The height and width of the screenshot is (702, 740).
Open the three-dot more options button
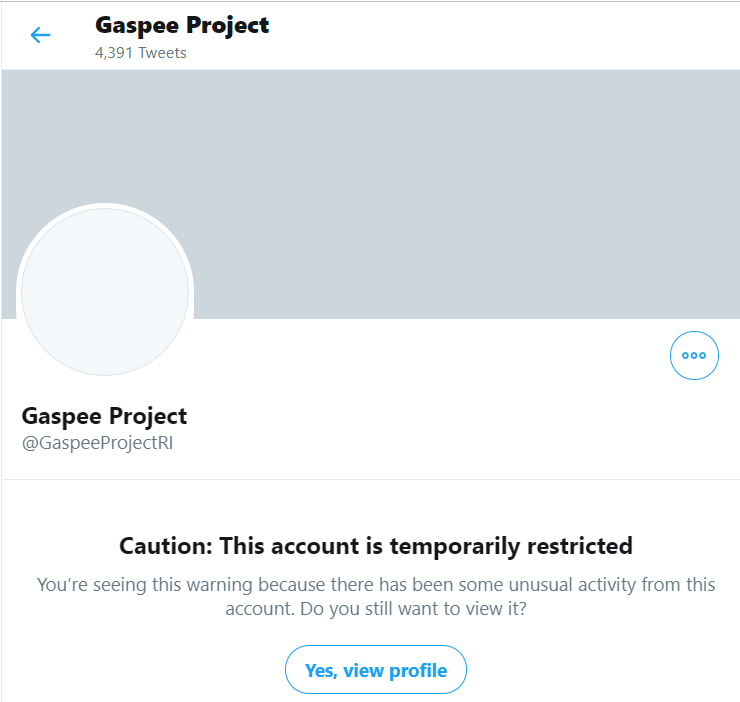pyautogui.click(x=694, y=355)
